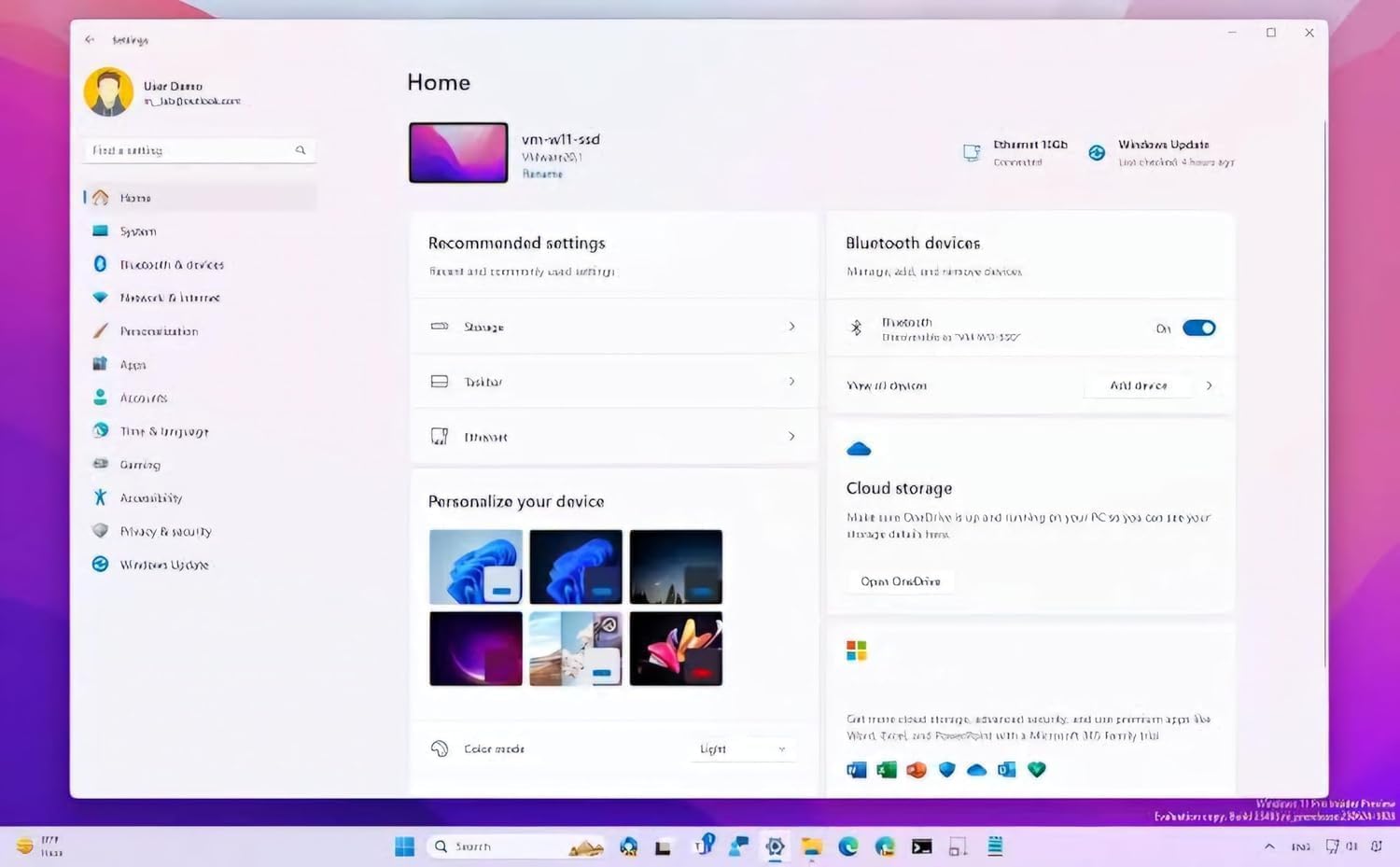Select Privacy & security in the sidebar
The image size is (1400, 867).
click(165, 532)
